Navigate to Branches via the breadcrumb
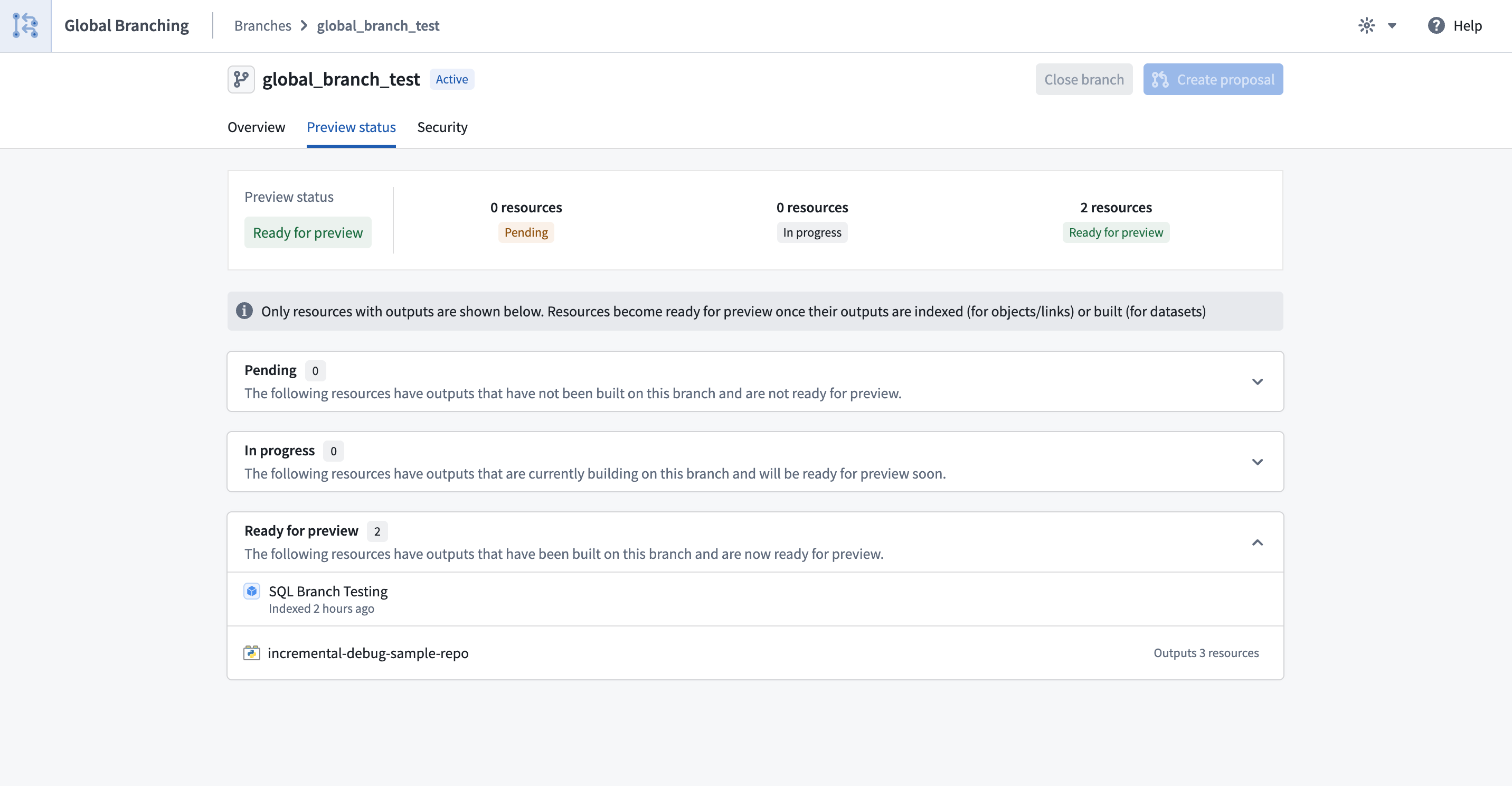 click(262, 25)
